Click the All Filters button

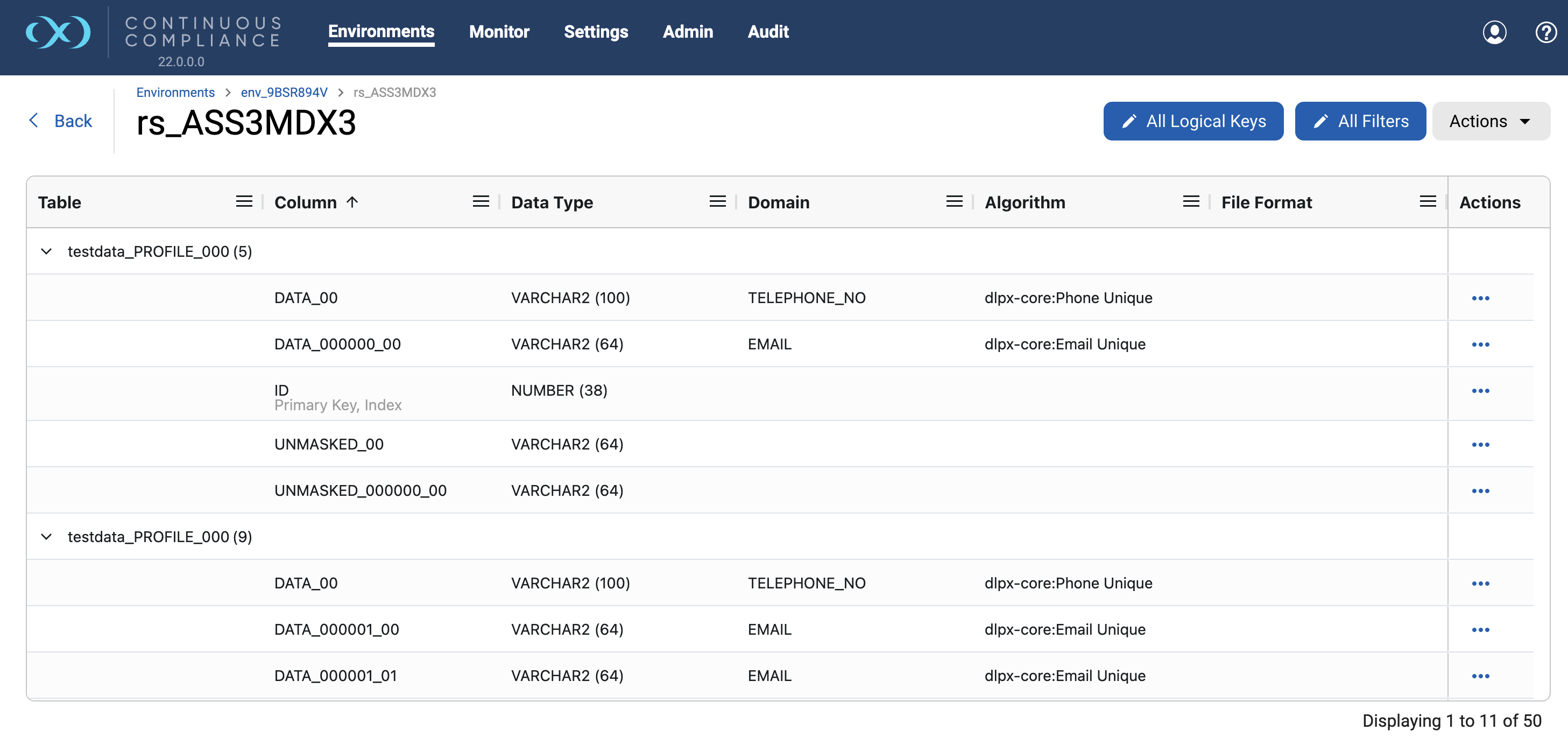[1359, 121]
